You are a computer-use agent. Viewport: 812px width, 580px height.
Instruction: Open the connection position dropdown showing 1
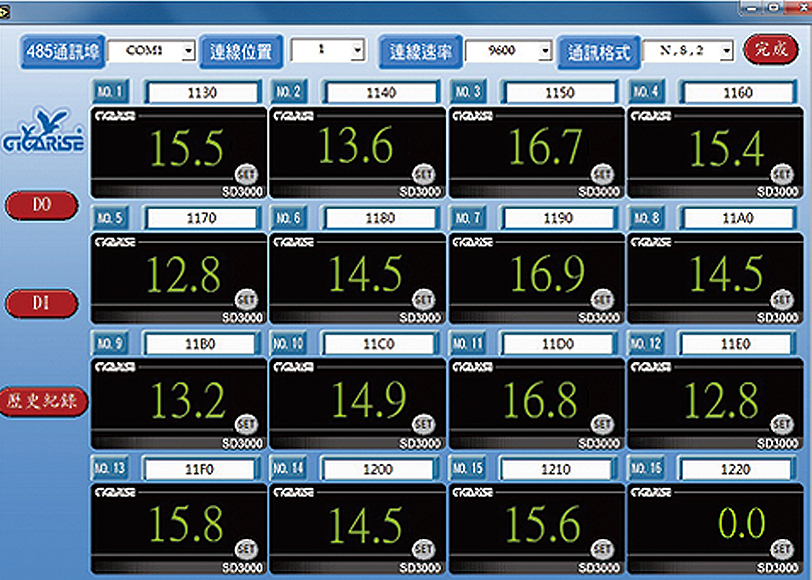pyautogui.click(x=357, y=51)
